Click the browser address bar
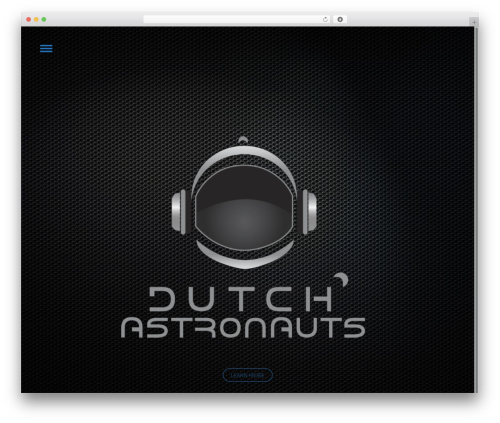The image size is (500, 423). point(237,19)
